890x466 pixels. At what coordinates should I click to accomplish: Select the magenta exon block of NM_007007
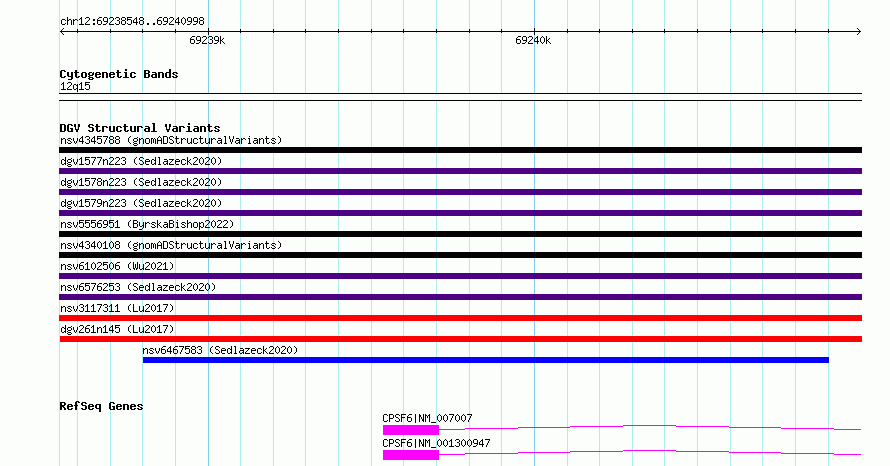pos(410,430)
